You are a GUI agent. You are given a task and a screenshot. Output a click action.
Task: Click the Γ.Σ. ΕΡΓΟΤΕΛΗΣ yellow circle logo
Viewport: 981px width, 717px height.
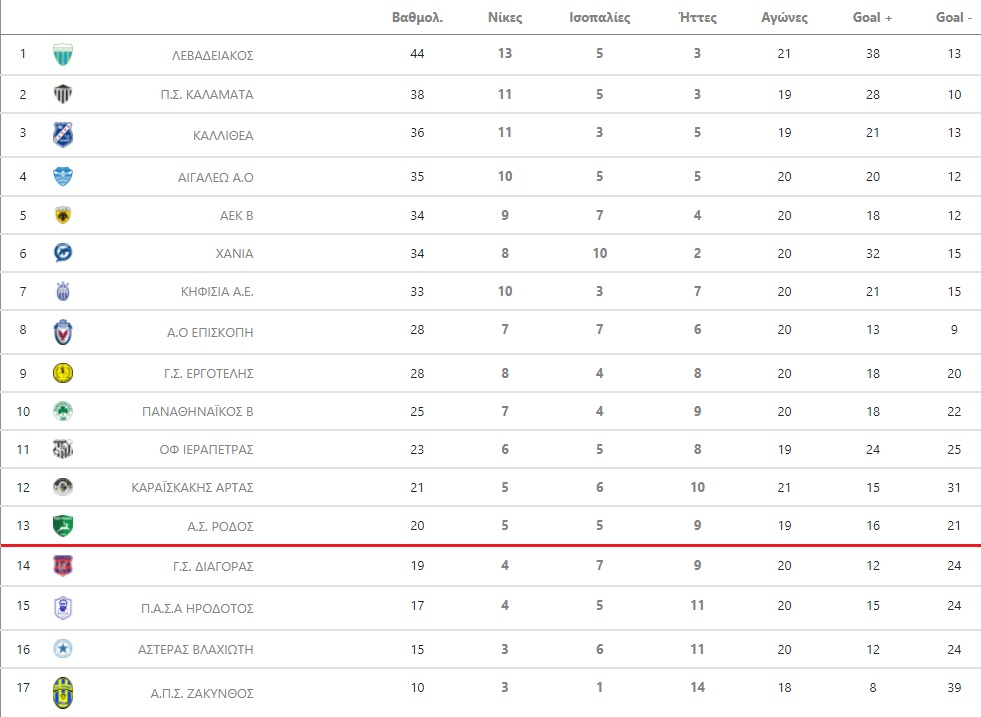pos(63,373)
